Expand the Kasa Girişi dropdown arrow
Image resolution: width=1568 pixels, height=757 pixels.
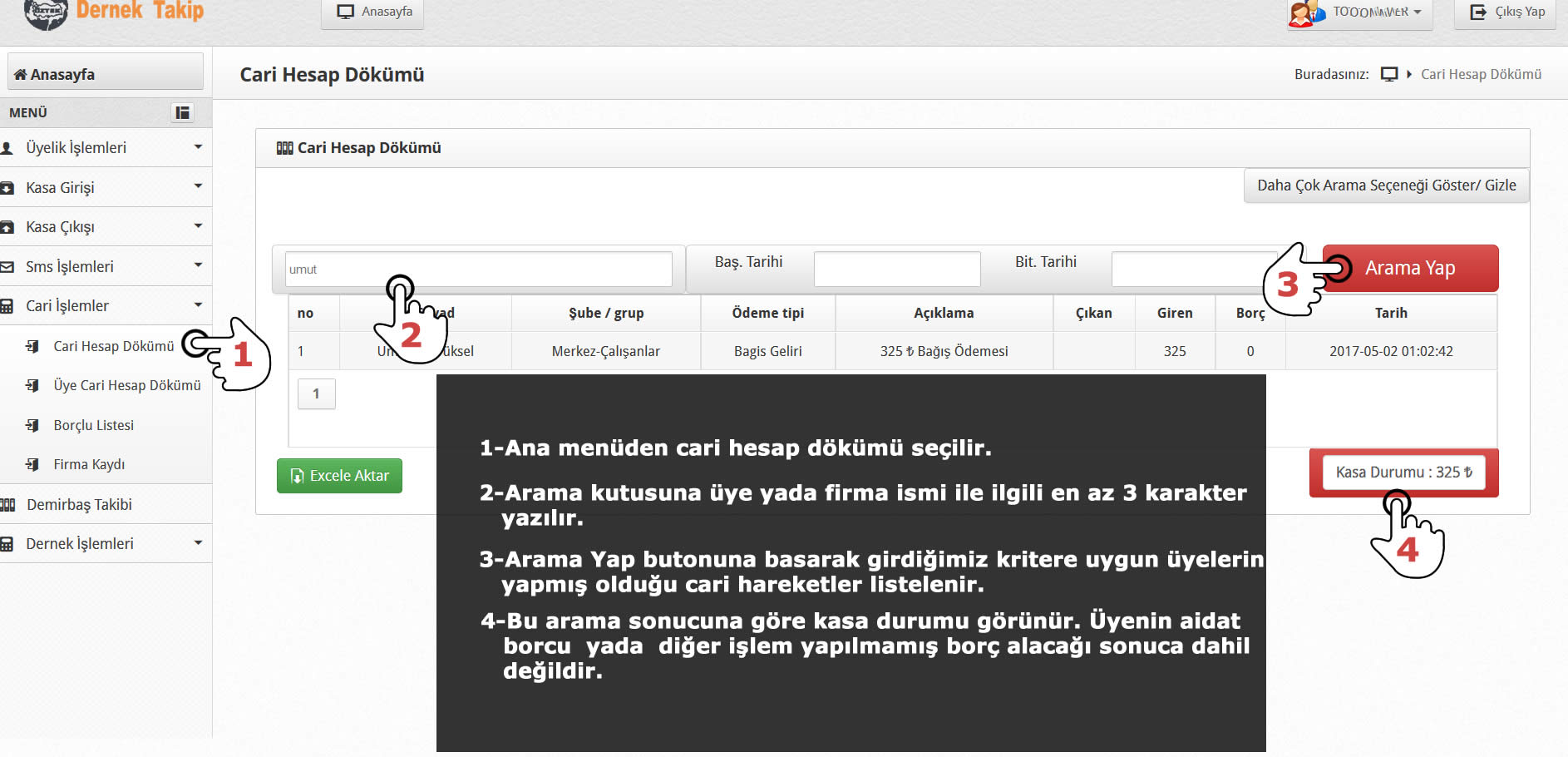pyautogui.click(x=198, y=186)
